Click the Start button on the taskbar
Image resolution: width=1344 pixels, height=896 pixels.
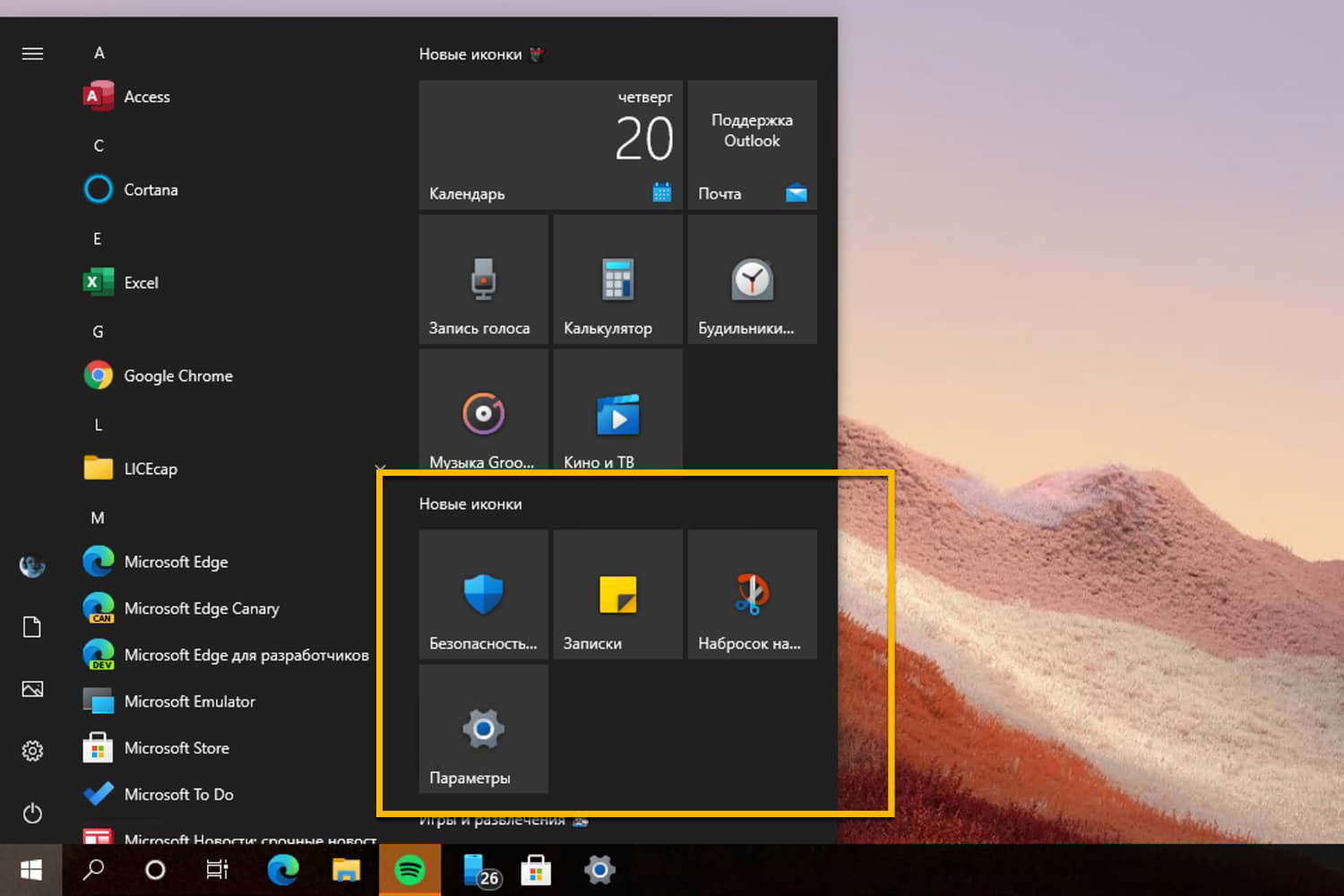pos(30,869)
